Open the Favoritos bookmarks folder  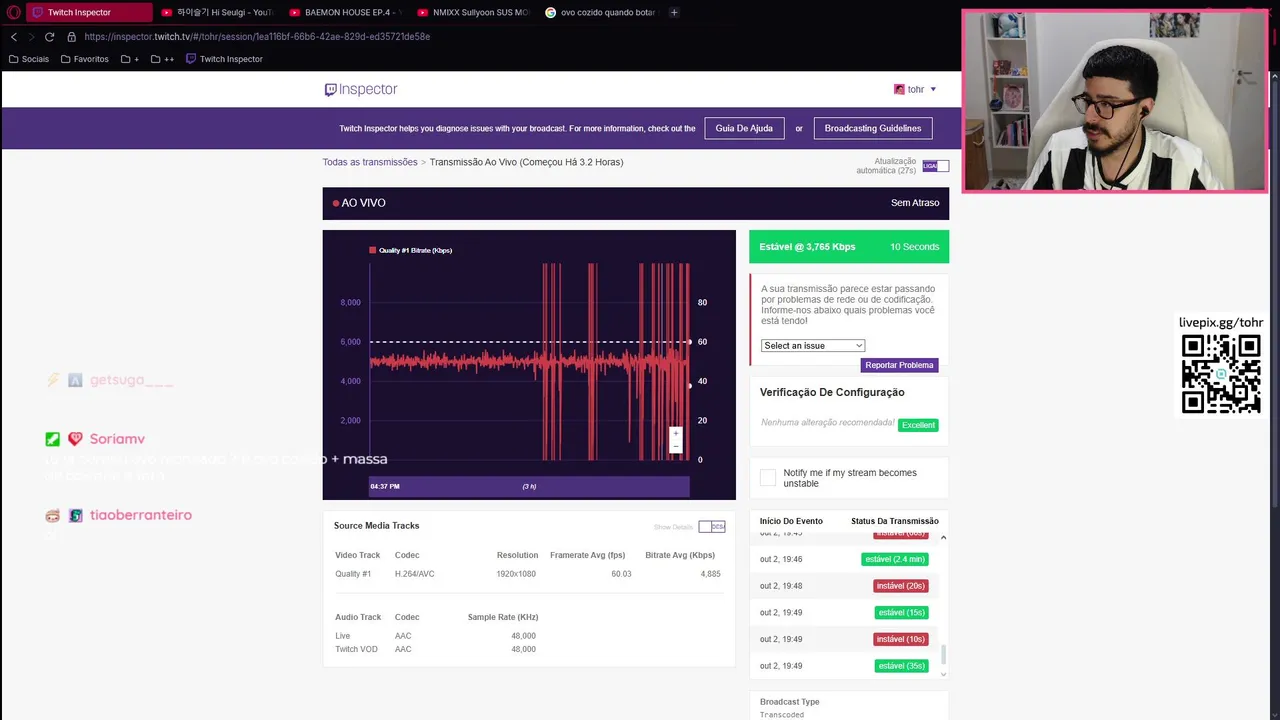point(84,59)
